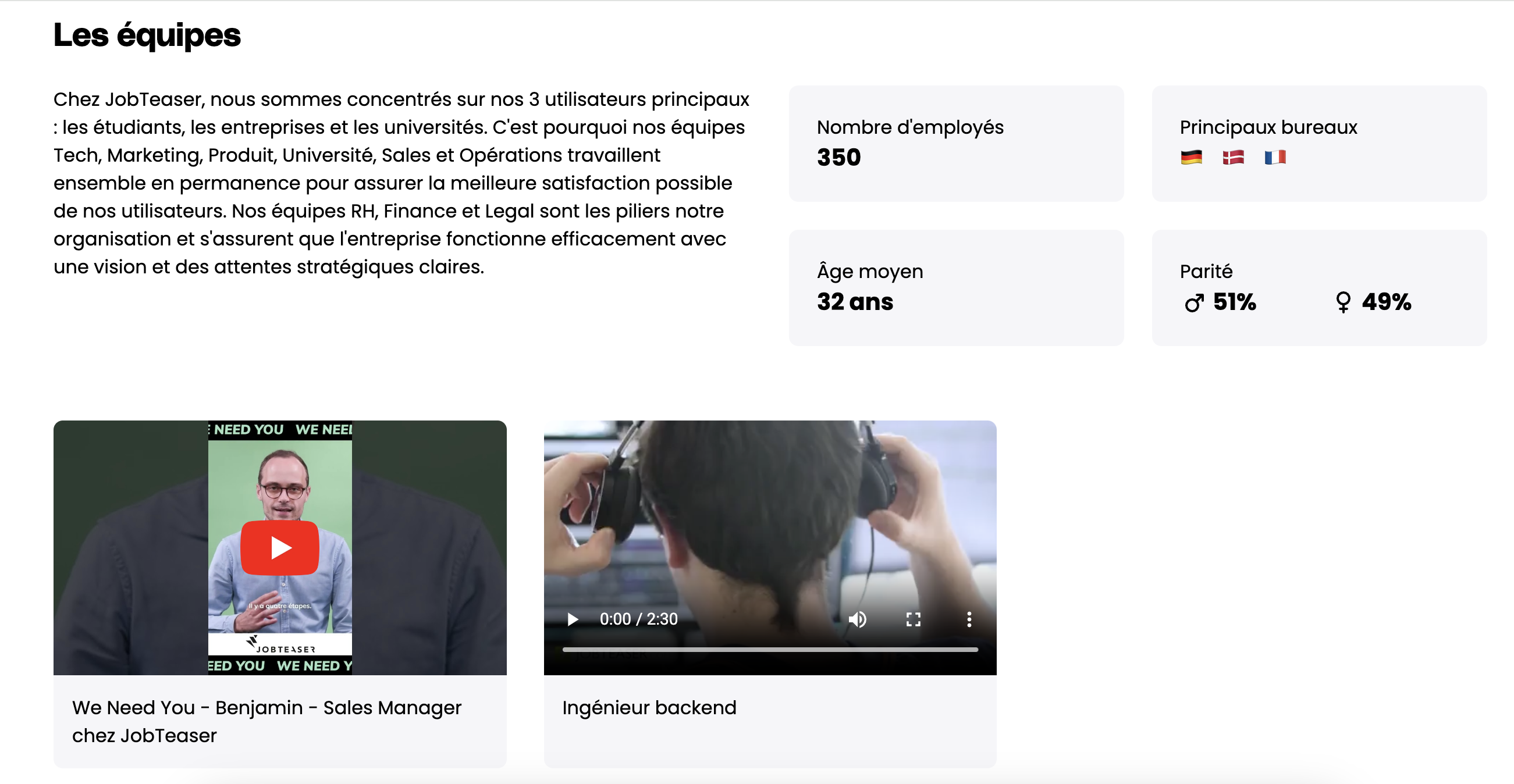The height and width of the screenshot is (784, 1514).
Task: Click the Parité card
Action: tap(1320, 288)
